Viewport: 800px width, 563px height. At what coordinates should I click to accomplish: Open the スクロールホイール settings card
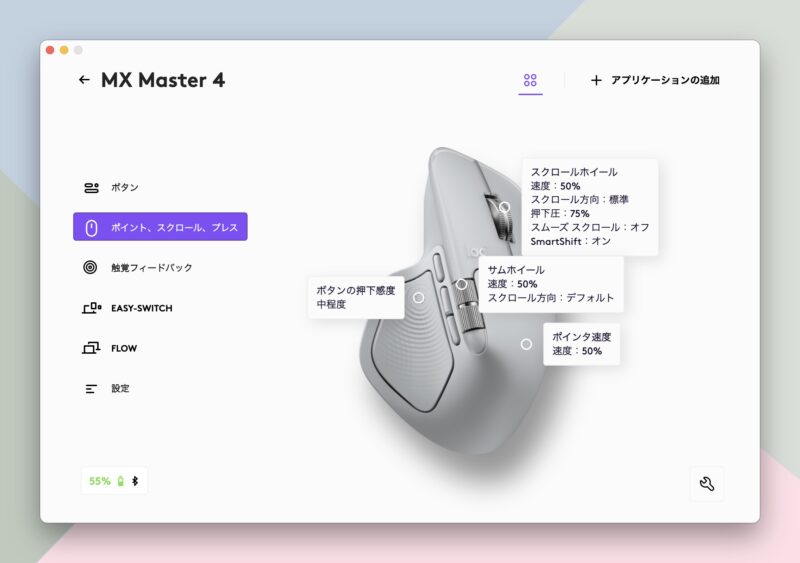coord(589,206)
